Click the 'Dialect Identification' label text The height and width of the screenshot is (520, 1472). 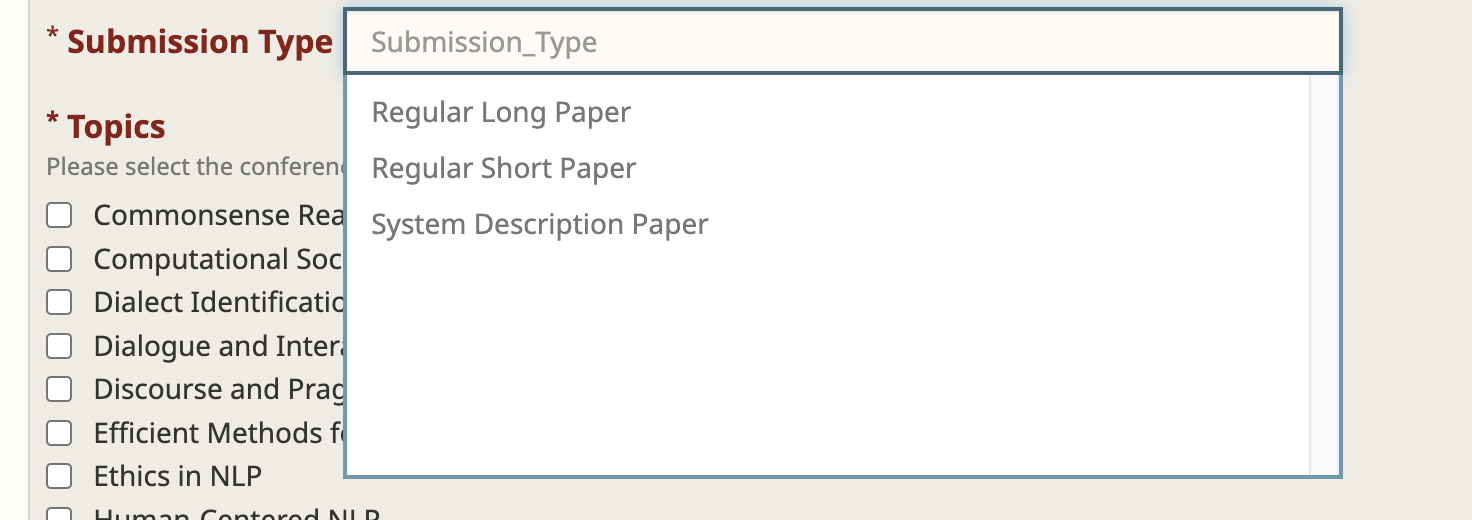(218, 302)
